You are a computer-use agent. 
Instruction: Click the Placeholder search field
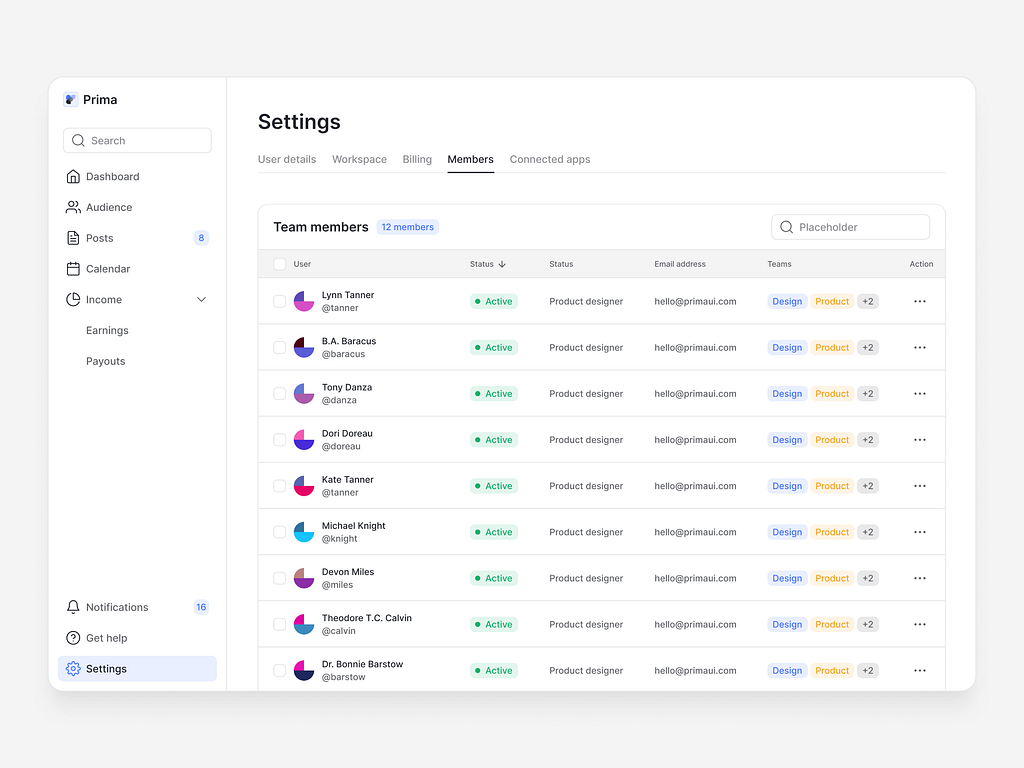tap(850, 227)
